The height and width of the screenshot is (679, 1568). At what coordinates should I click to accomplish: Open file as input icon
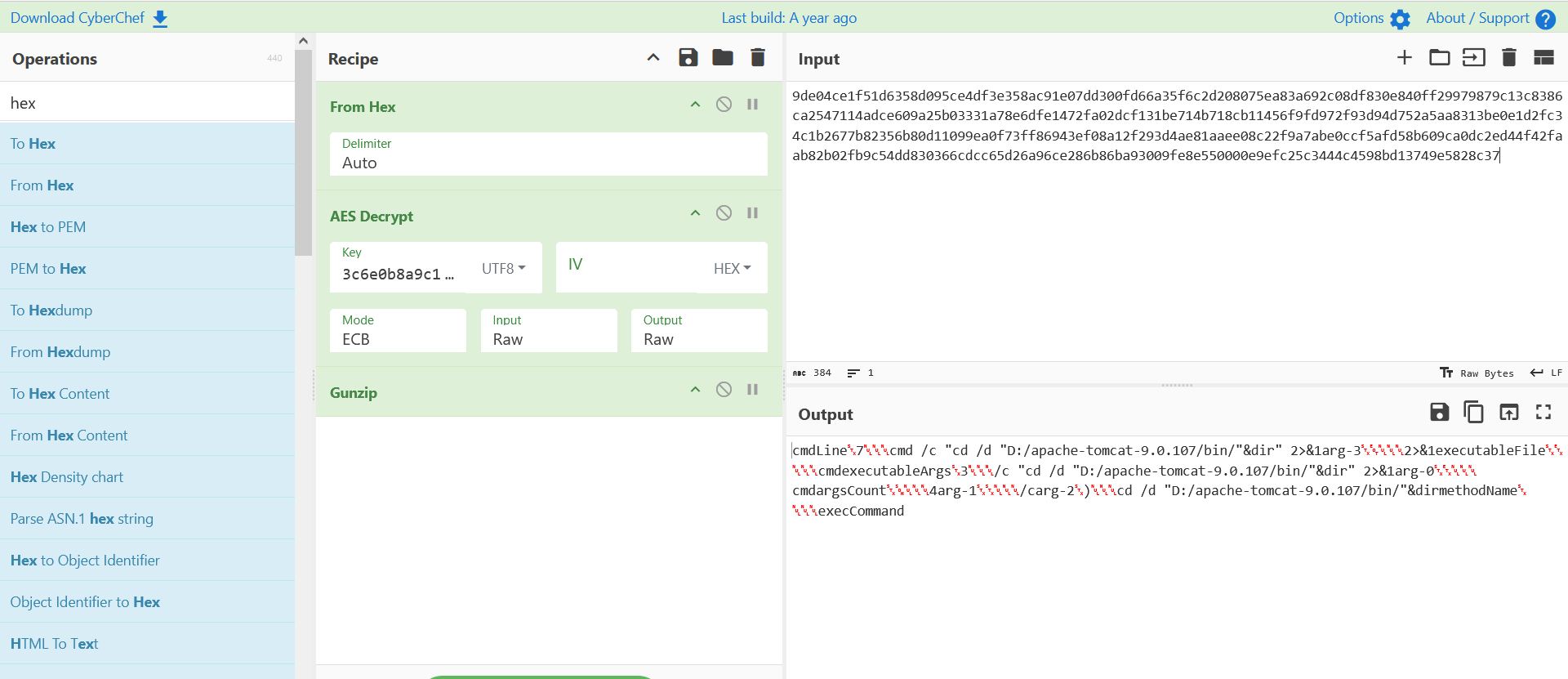[1474, 57]
